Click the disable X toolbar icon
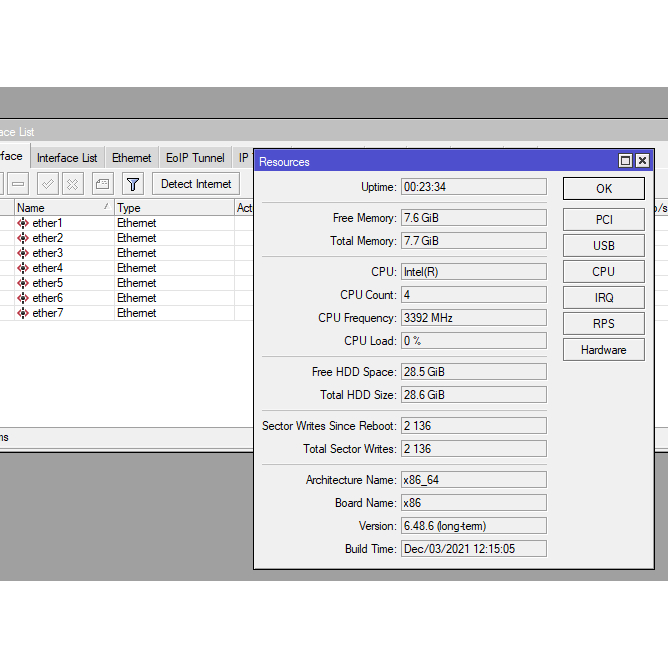Screen dimensions: 668x668 point(73,184)
